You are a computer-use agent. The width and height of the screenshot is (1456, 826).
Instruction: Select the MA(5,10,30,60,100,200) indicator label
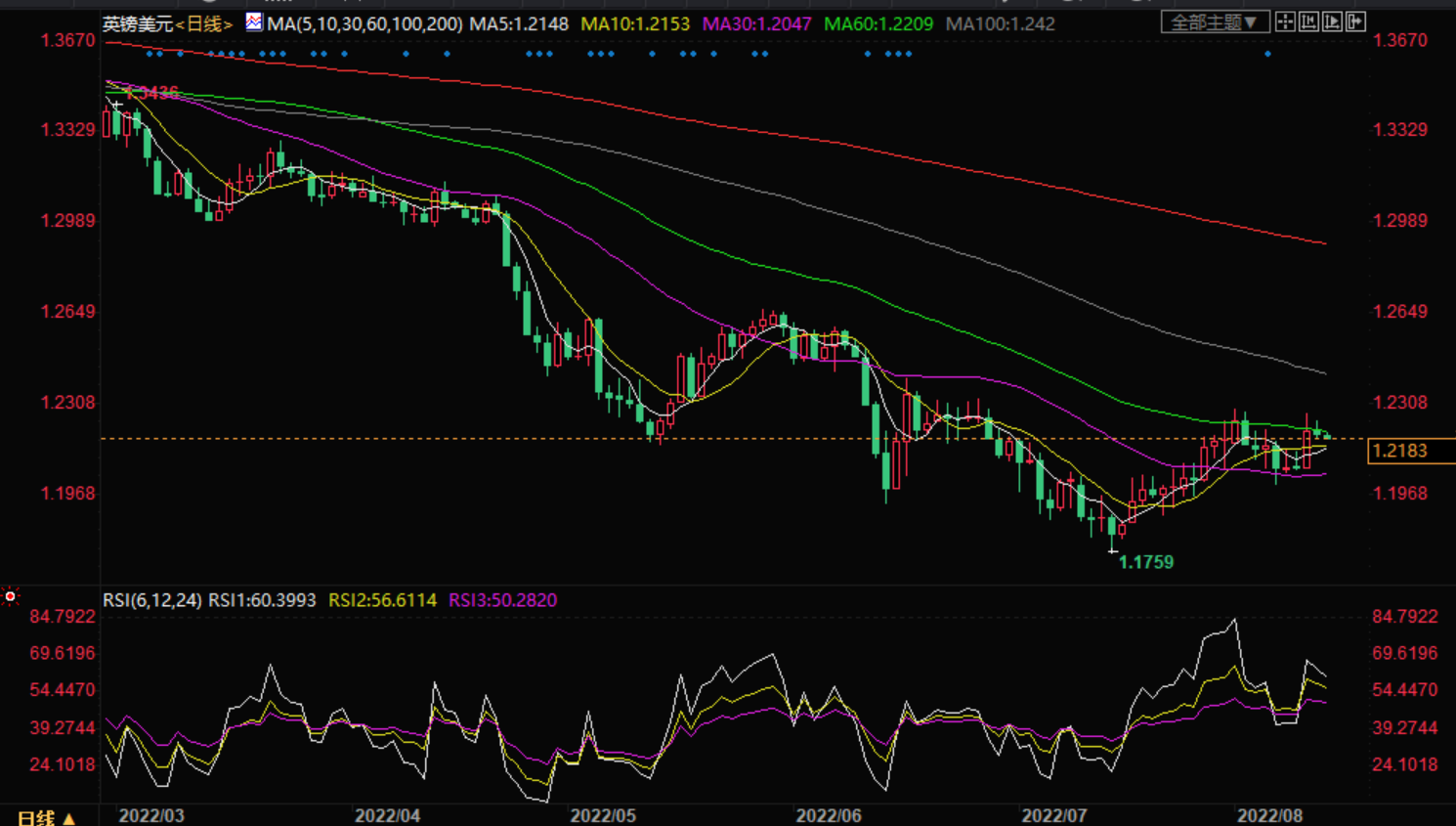[364, 23]
